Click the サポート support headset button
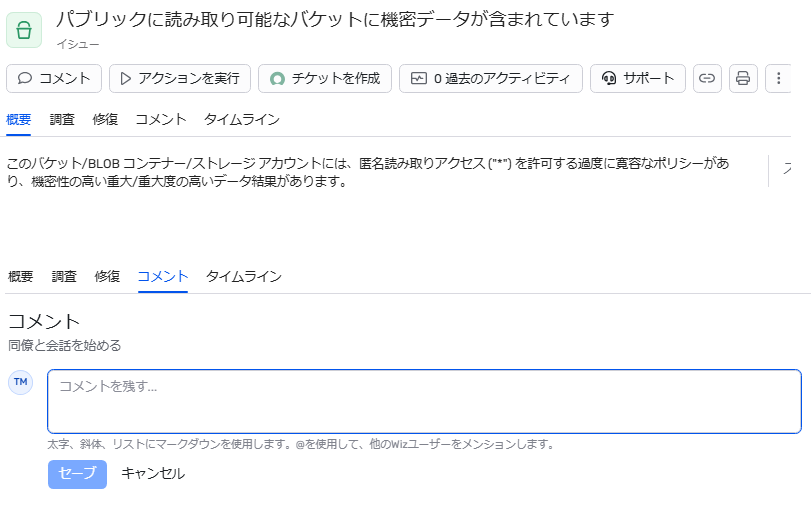The width and height of the screenshot is (811, 512). pos(638,78)
